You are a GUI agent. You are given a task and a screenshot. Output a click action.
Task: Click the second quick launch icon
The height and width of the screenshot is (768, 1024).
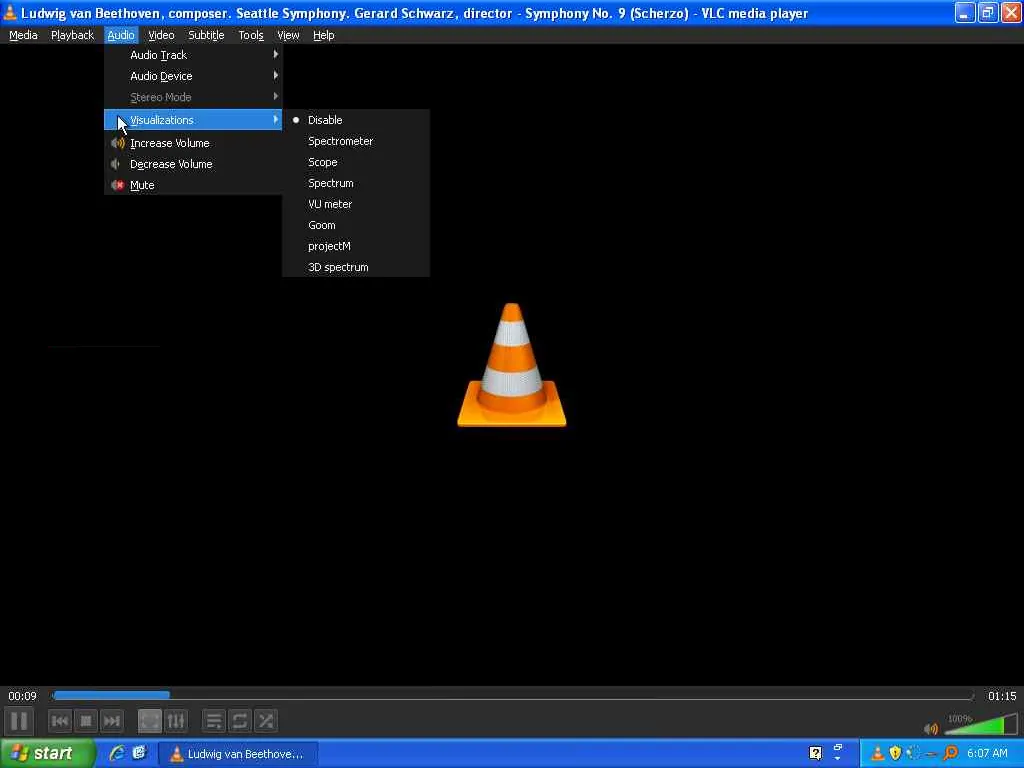click(x=139, y=753)
